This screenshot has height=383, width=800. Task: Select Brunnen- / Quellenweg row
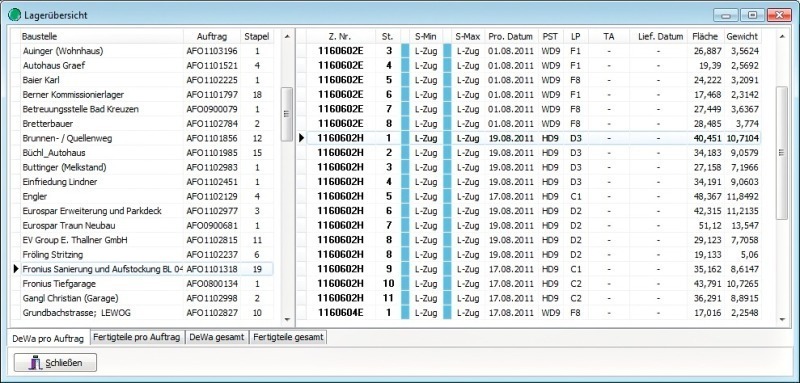click(x=146, y=138)
